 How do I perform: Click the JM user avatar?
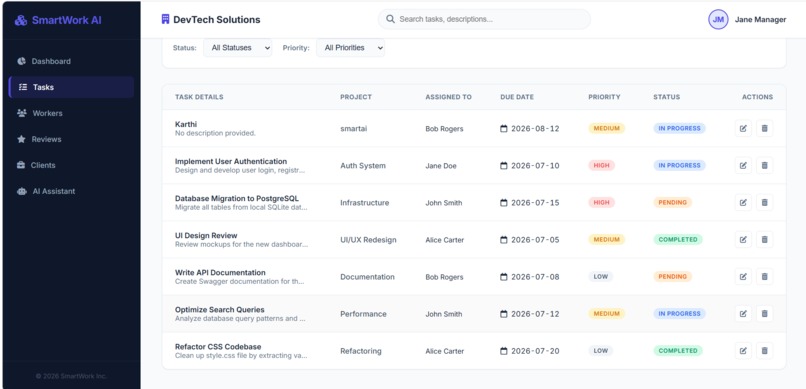pos(718,20)
